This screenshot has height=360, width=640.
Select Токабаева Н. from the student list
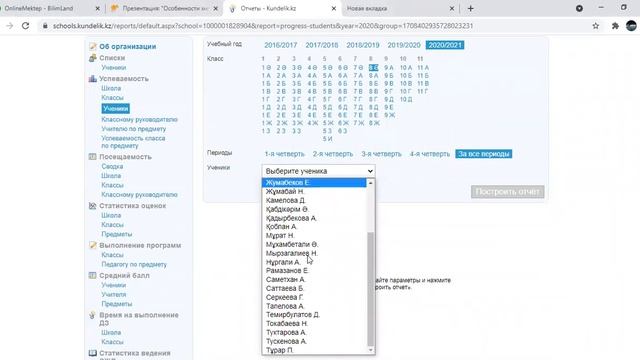point(314,323)
